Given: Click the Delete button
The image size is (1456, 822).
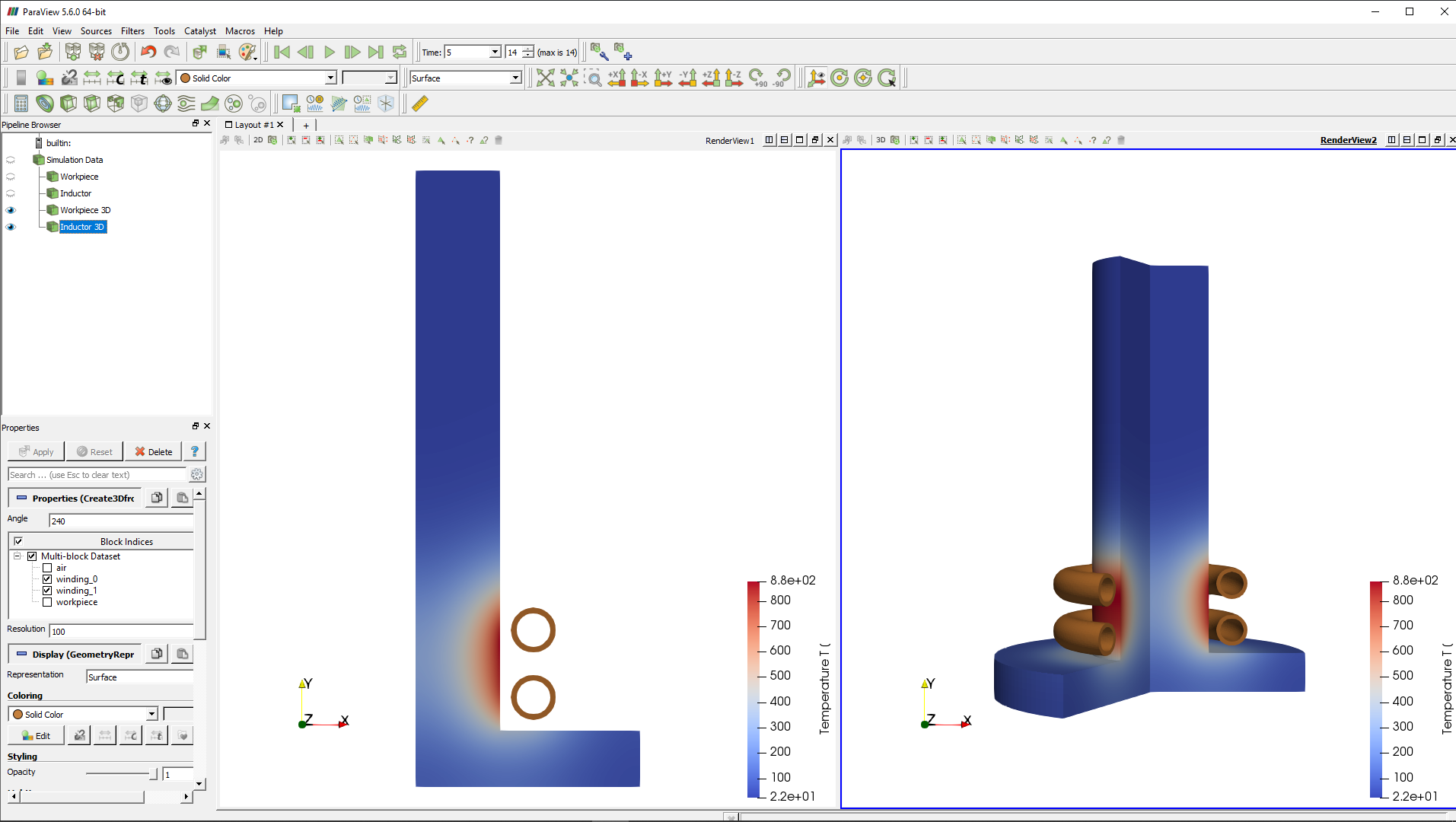Looking at the screenshot, I should (x=154, y=451).
